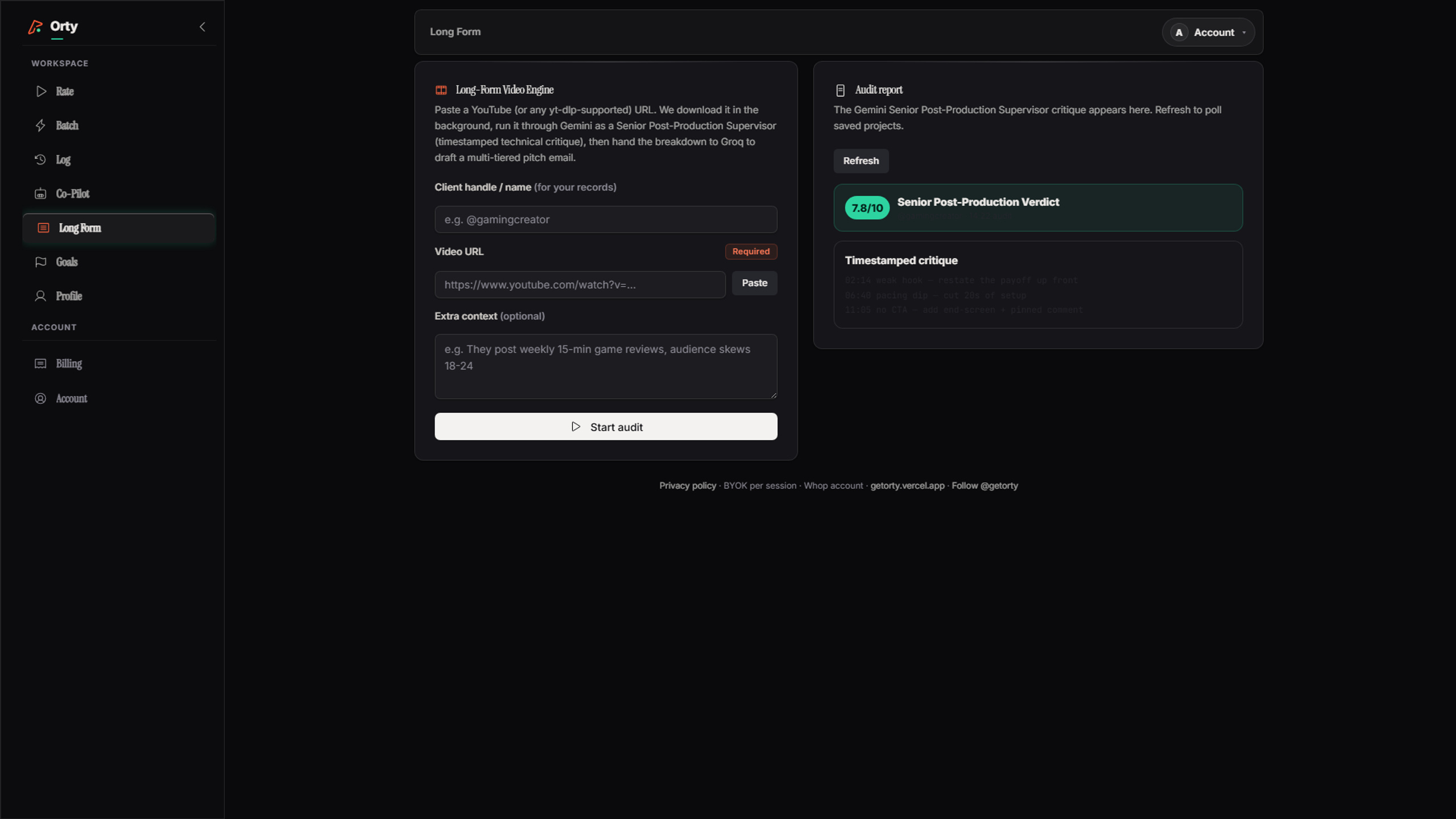This screenshot has width=1456, height=819.
Task: Open the Log history icon
Action: (x=40, y=160)
